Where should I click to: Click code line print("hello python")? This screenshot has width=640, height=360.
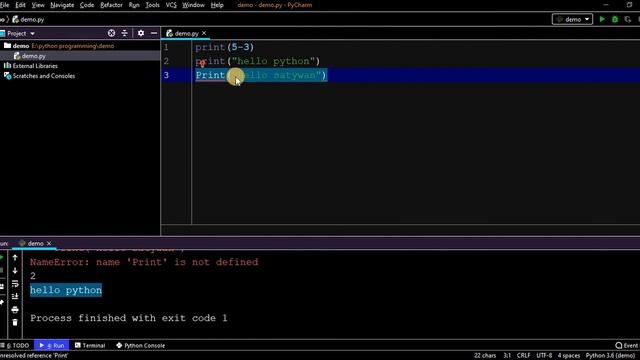click(258, 61)
